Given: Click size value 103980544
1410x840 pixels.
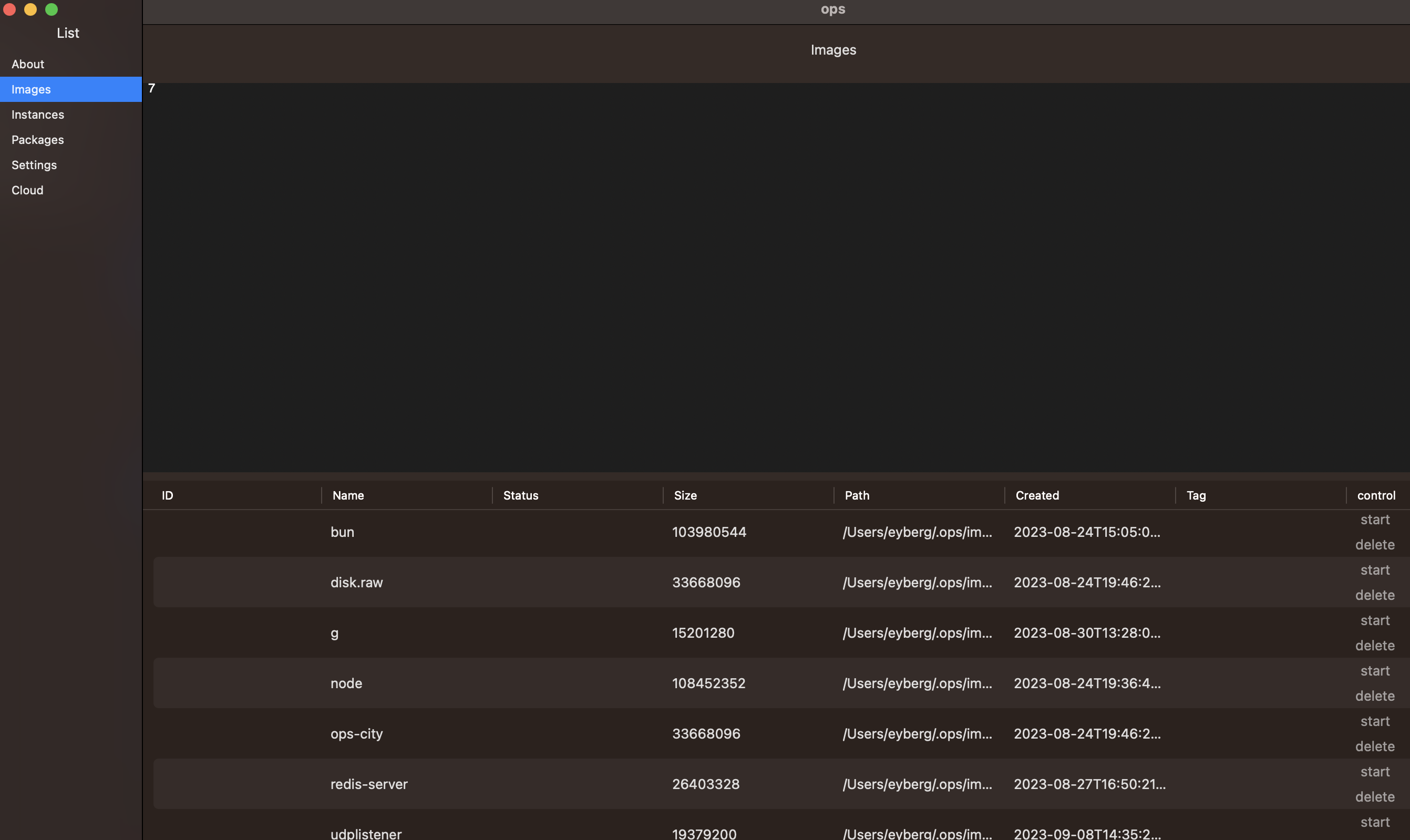Looking at the screenshot, I should 709,532.
